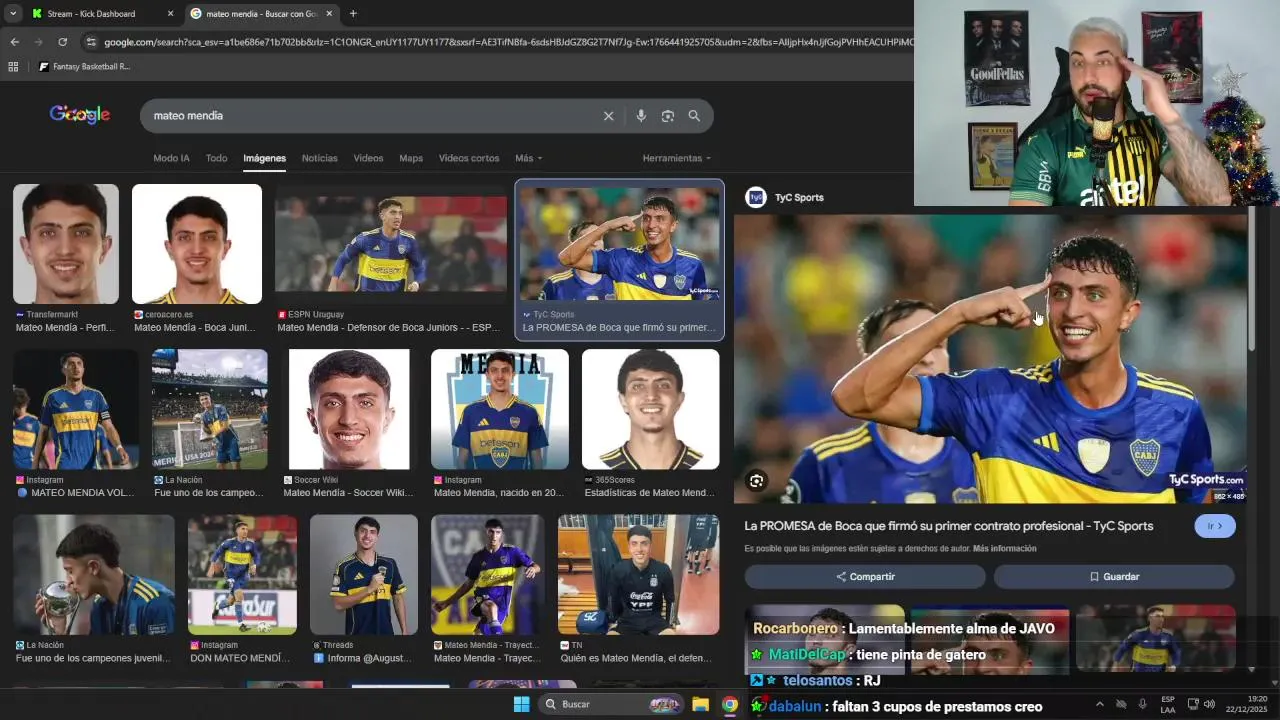Click the TyC Sports logo in the preview panel

point(756,197)
